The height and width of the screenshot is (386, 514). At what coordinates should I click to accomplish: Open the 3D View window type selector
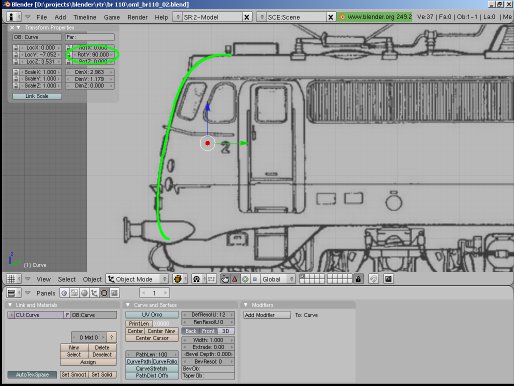click(14, 279)
